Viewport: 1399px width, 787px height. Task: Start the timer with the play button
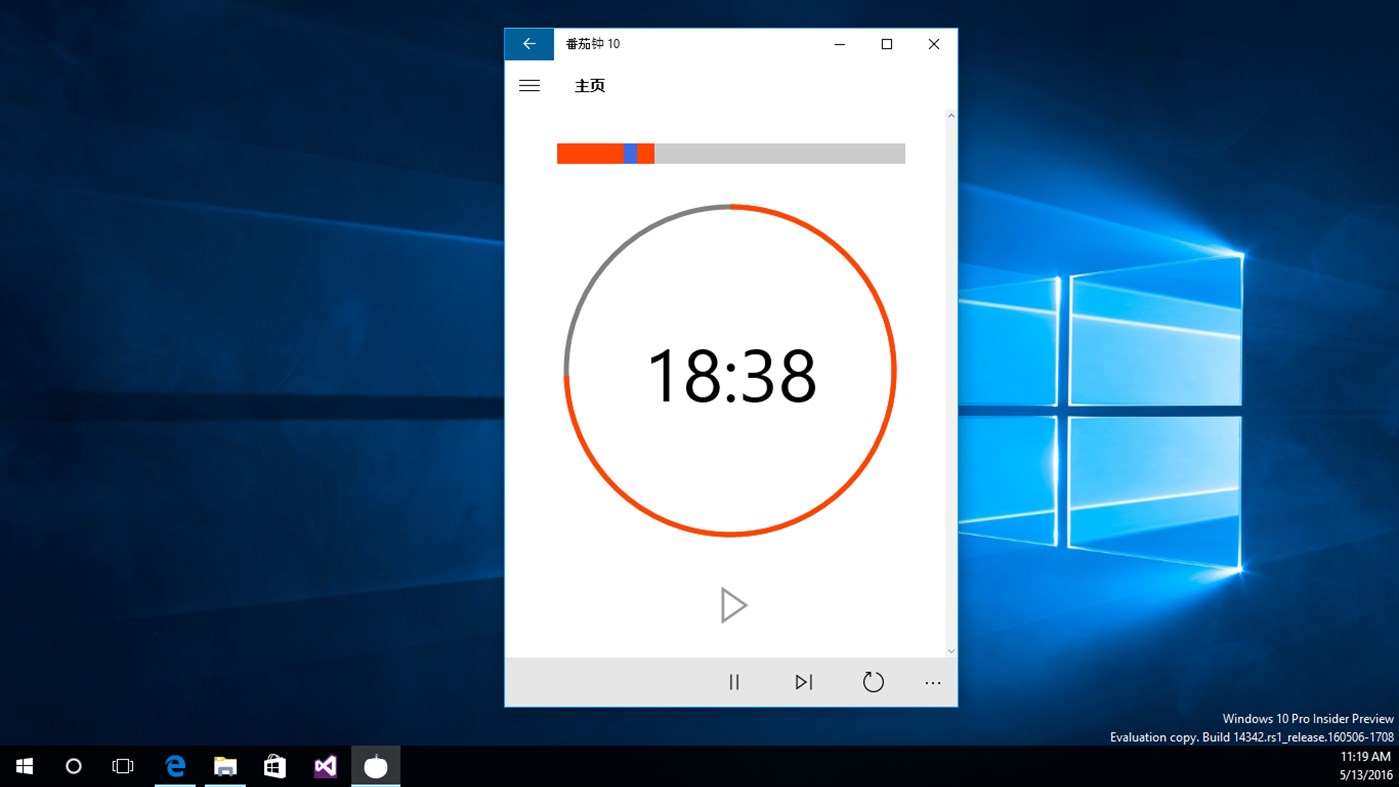[x=734, y=604]
